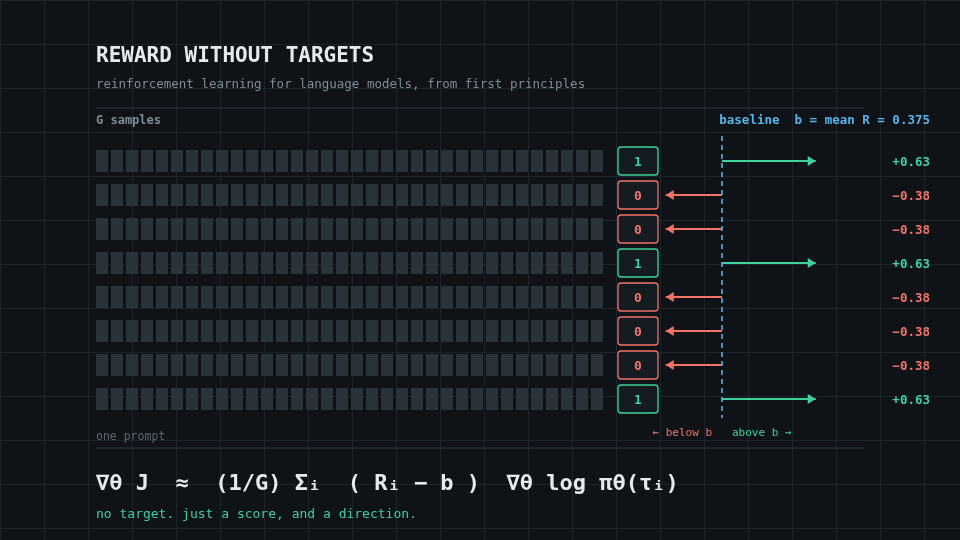Click the 'above b →' legend text
Viewport: 960px width, 540px height.
coord(762,432)
